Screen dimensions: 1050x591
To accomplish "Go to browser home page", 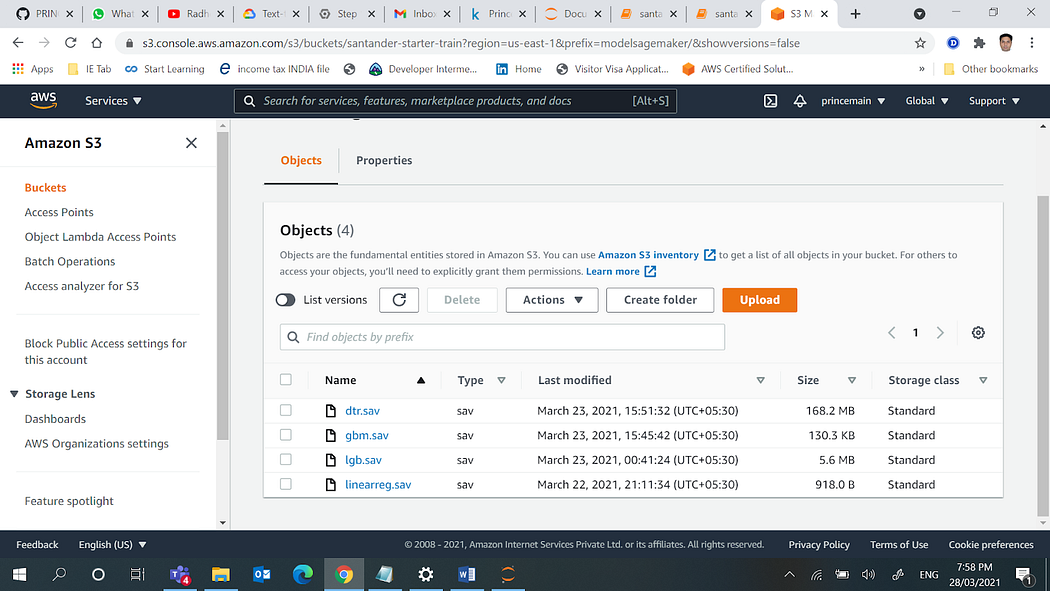I will coord(96,43).
